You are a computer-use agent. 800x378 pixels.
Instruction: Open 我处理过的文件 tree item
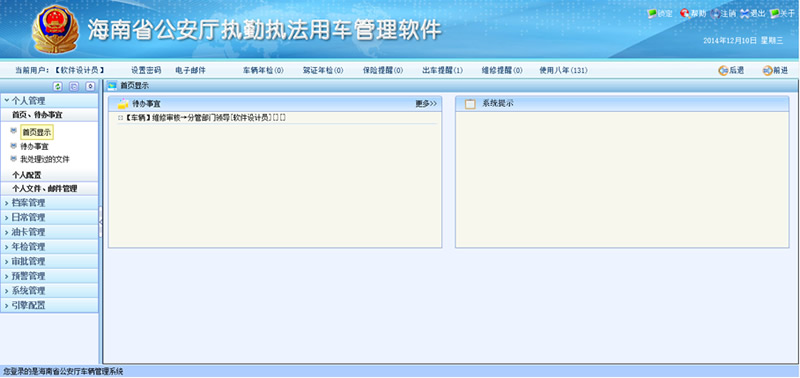click(45, 159)
